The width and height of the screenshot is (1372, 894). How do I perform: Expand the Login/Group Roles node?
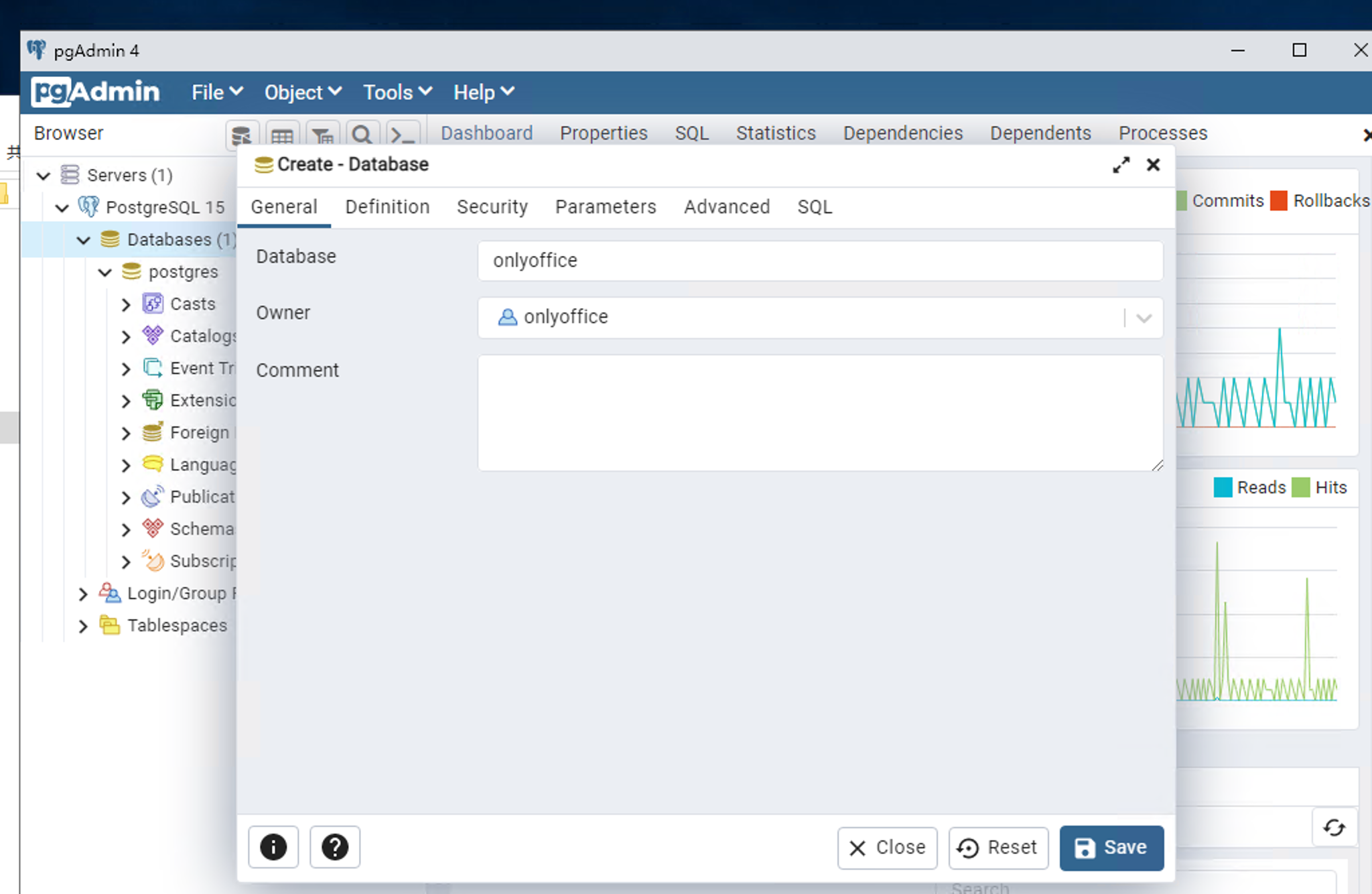(83, 594)
